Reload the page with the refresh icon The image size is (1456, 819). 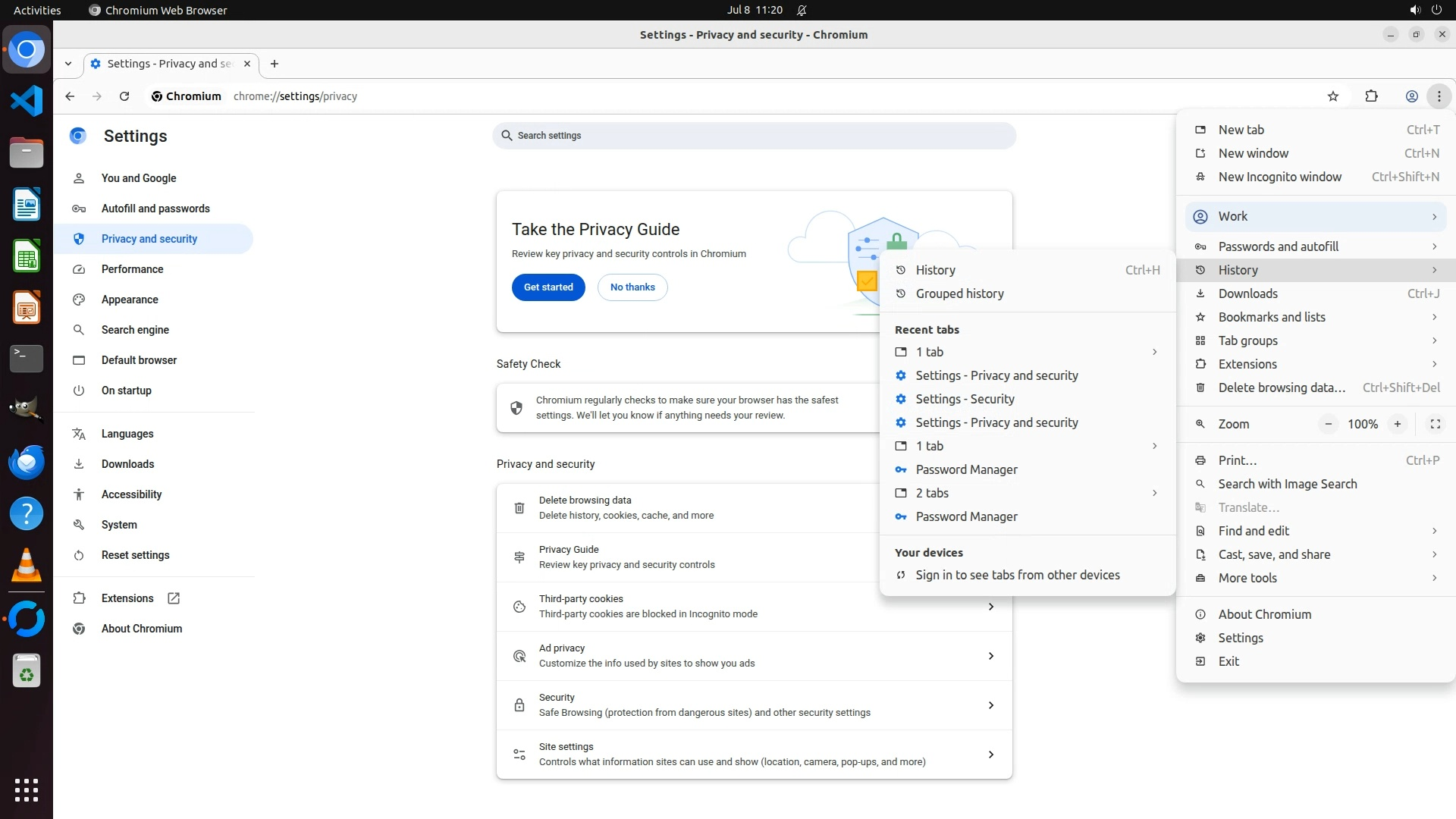(x=124, y=96)
